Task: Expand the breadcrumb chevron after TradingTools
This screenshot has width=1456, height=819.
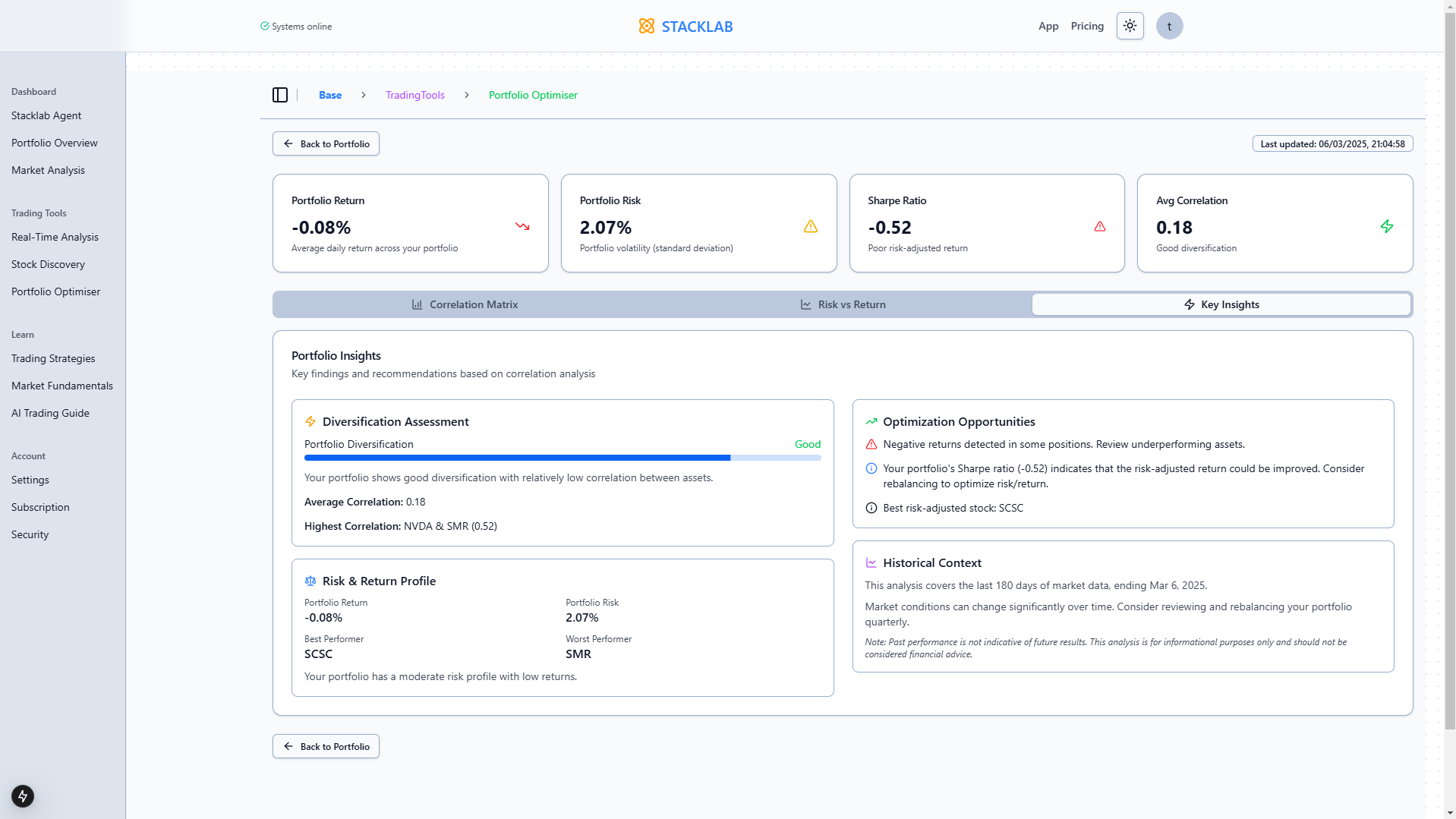Action: point(466,95)
